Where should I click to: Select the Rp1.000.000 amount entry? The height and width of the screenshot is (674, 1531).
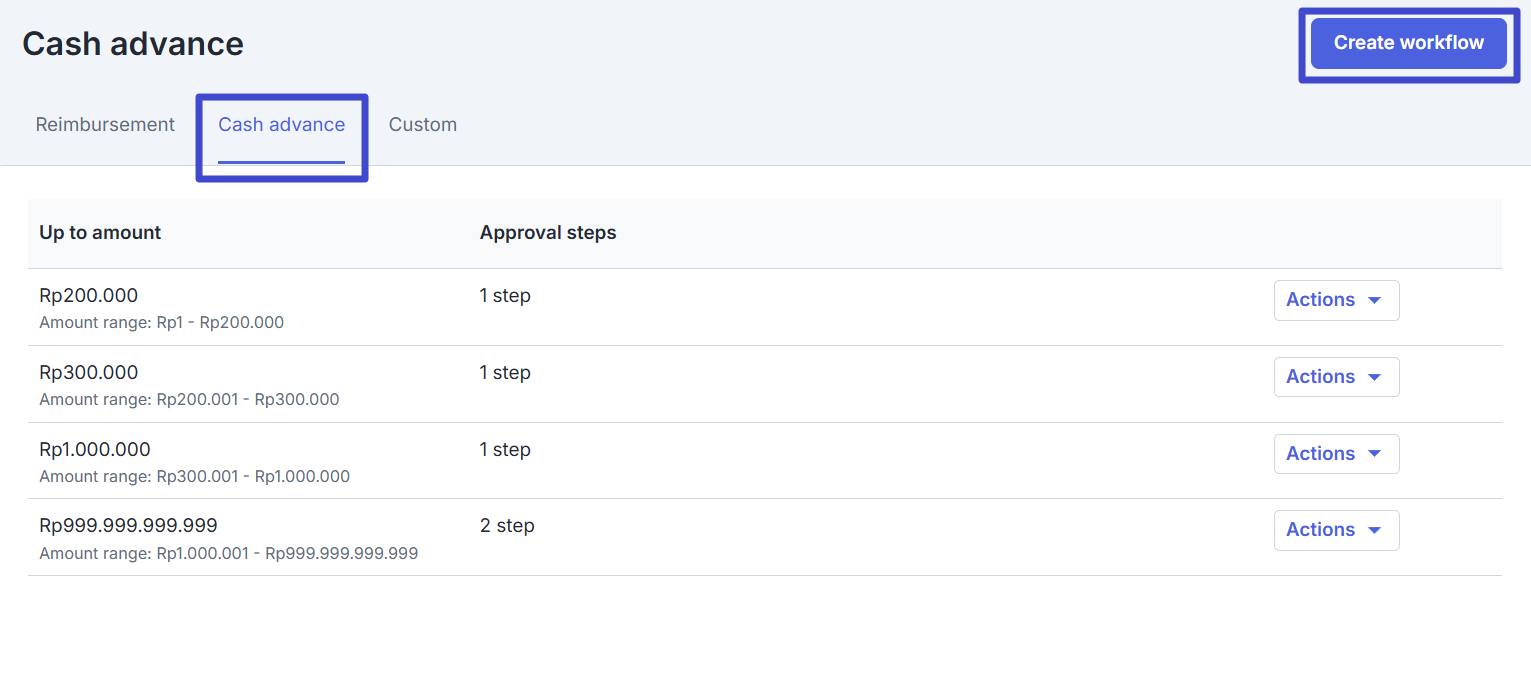point(95,450)
